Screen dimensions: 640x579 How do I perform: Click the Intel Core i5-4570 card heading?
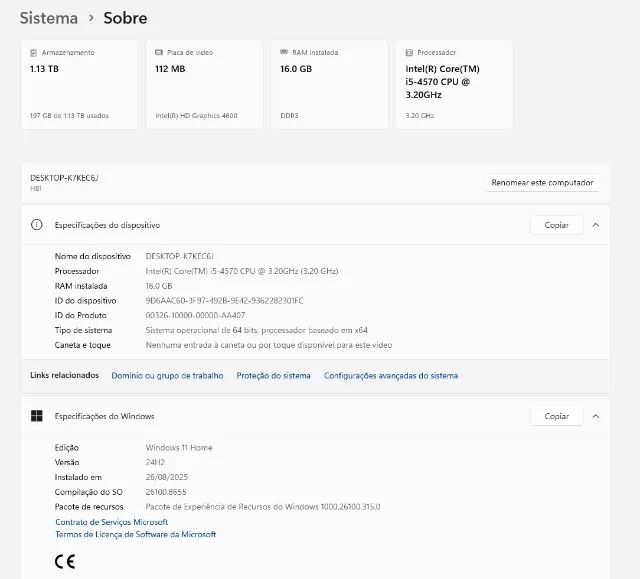pos(442,82)
